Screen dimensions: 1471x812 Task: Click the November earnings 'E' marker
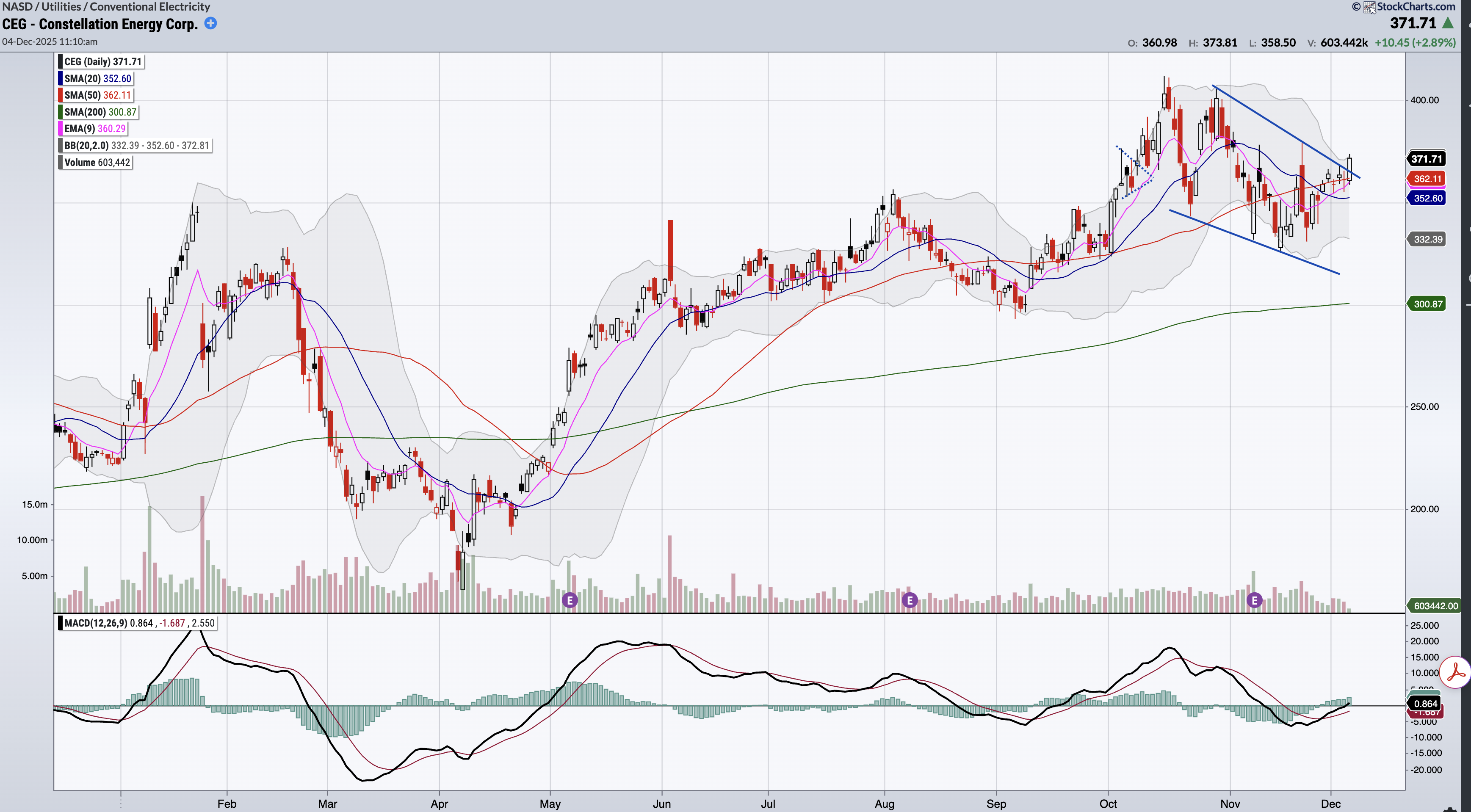point(1254,600)
